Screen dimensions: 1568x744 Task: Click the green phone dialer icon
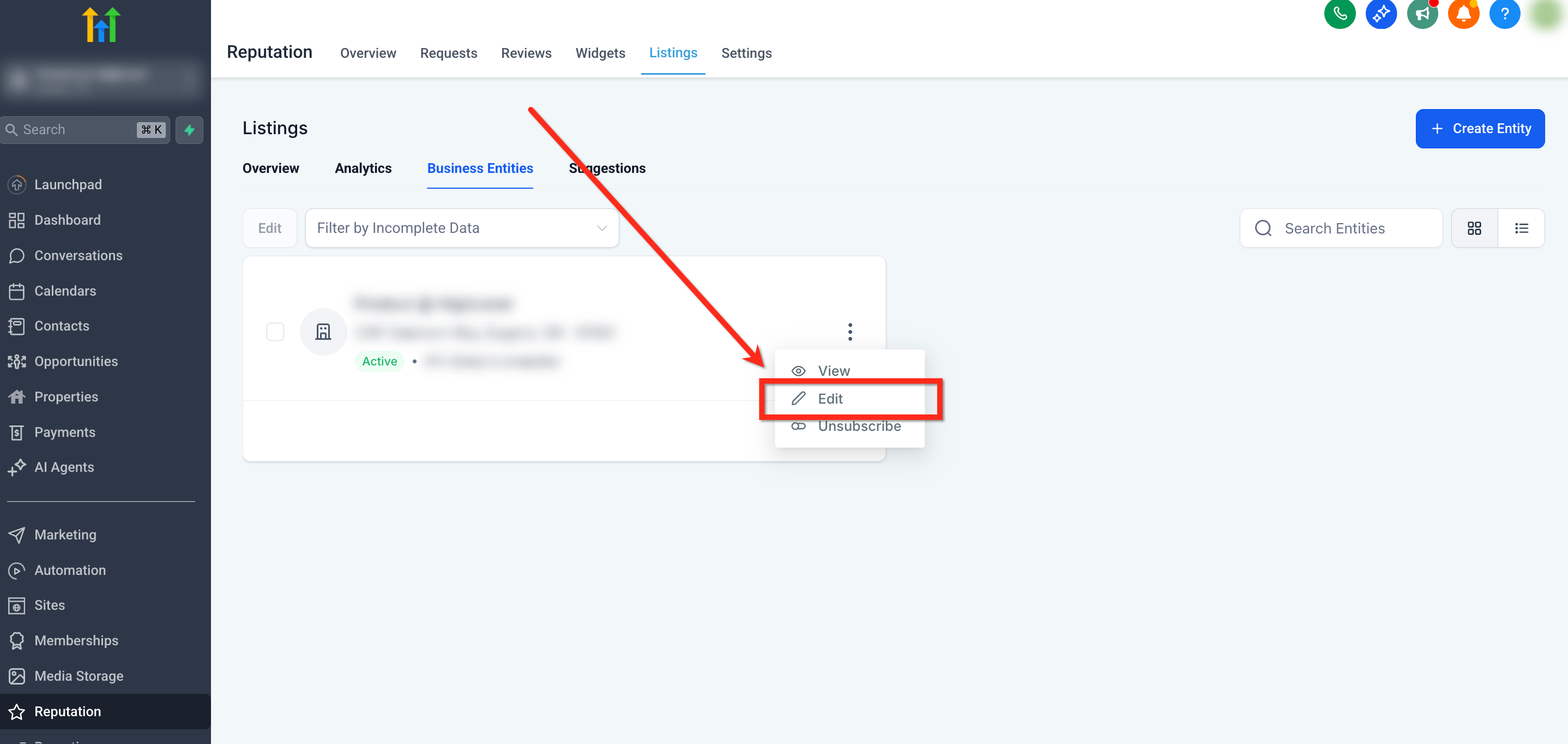(1339, 14)
